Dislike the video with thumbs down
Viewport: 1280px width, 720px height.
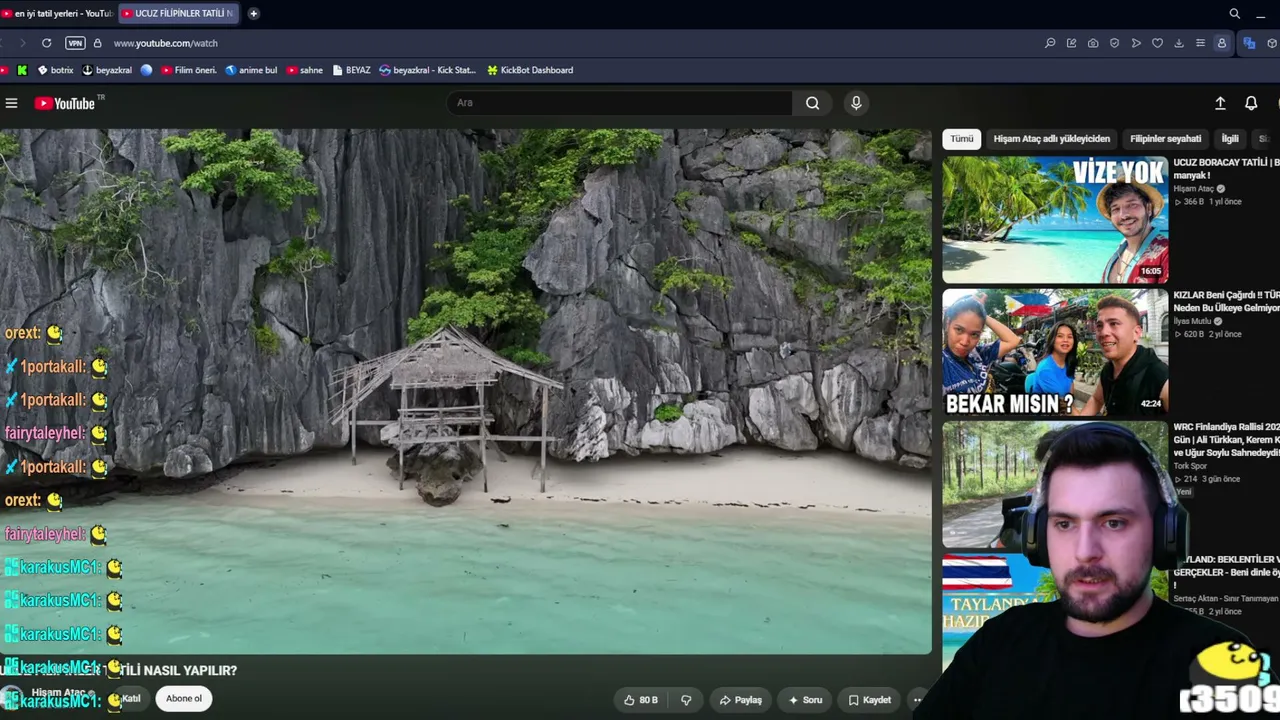click(x=686, y=700)
